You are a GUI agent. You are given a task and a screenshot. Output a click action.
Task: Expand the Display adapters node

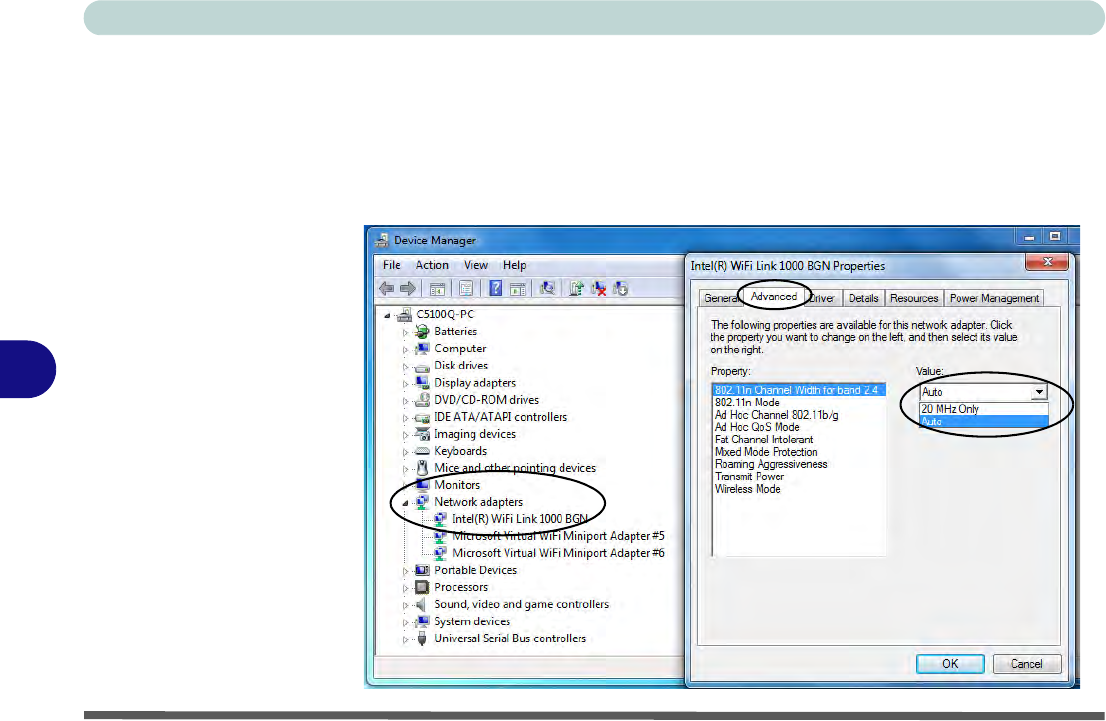(406, 383)
